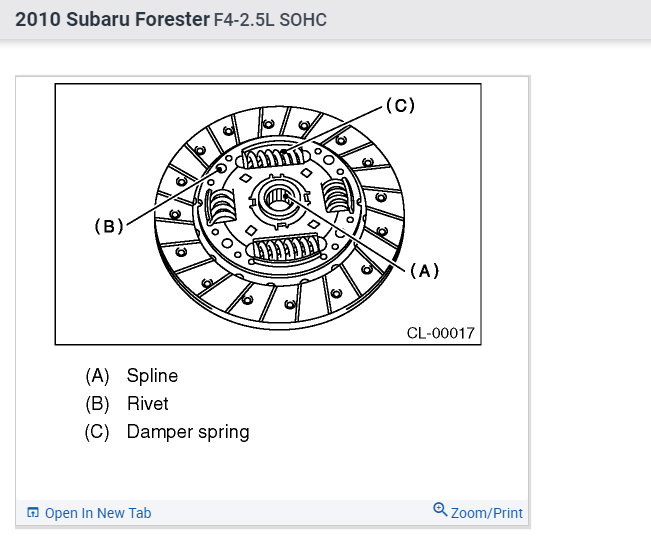Click the top damper spring in diagram
Viewport: 651px width, 549px height.
pos(275,157)
